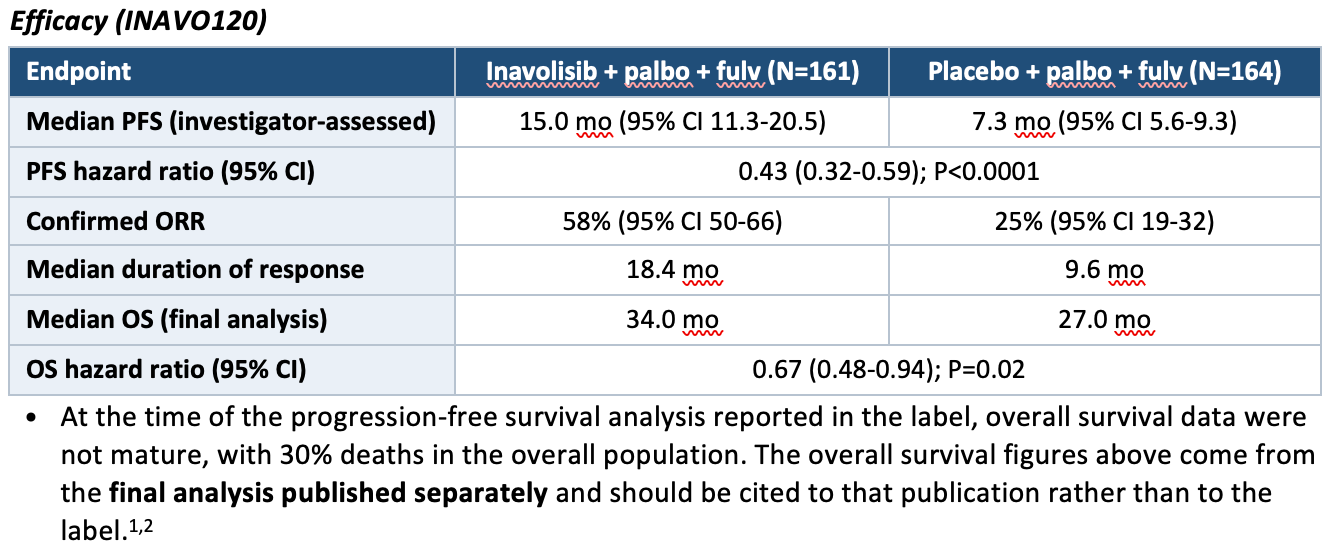The width and height of the screenshot is (1330, 560).
Task: Select the 'Endpoint' header cell
Action: (233, 72)
